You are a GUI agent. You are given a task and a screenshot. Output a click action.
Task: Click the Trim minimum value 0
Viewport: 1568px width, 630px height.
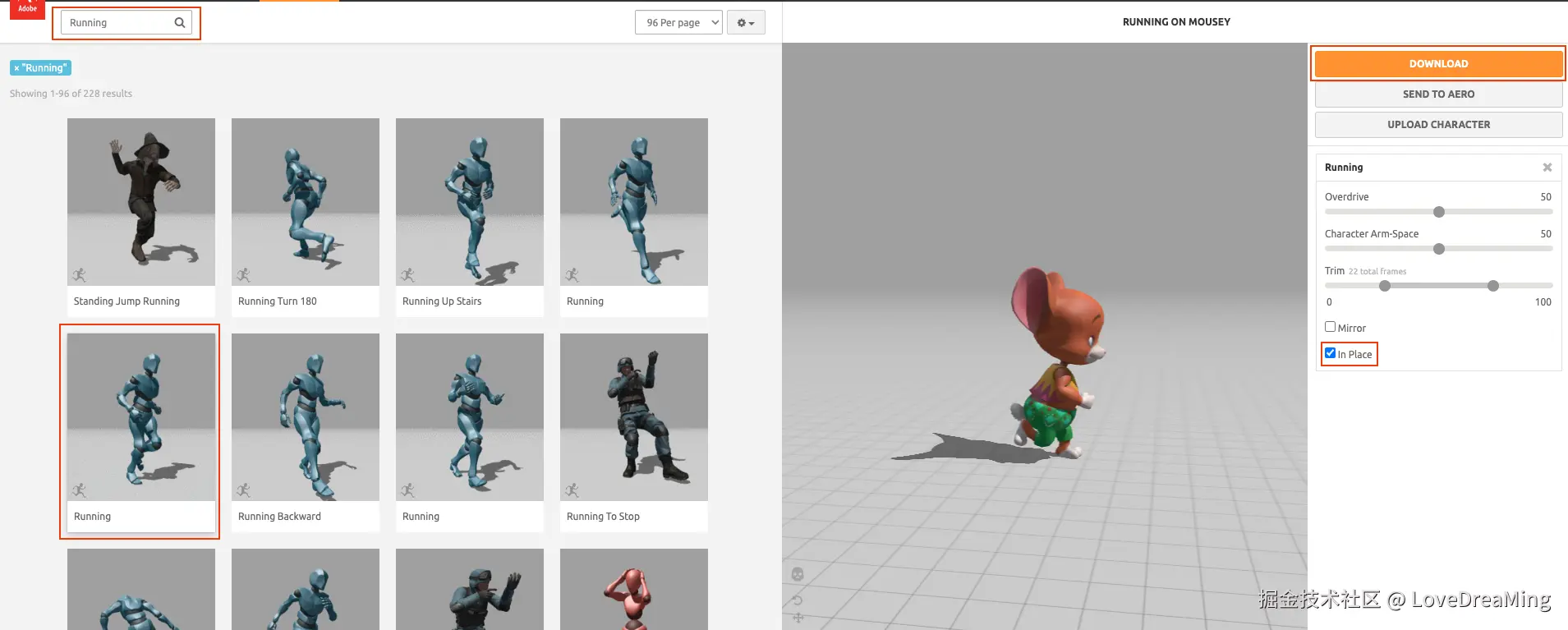(x=1329, y=302)
